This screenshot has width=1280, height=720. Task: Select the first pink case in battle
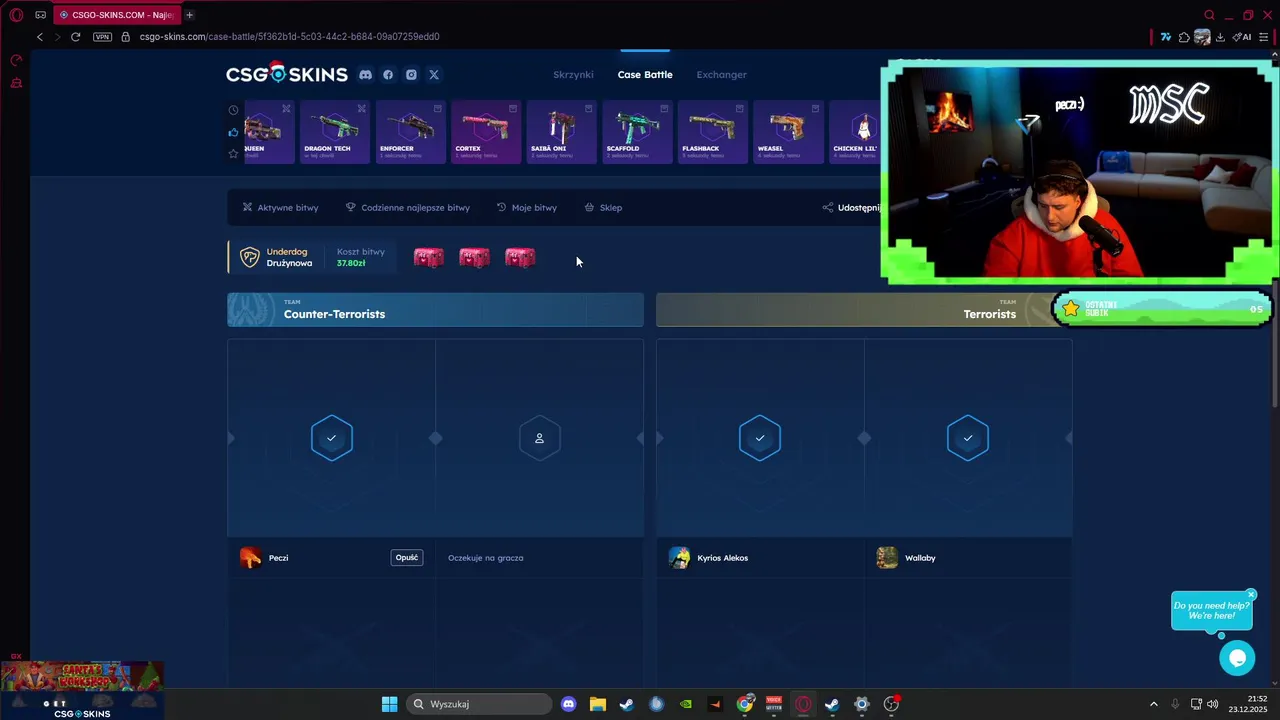point(428,258)
